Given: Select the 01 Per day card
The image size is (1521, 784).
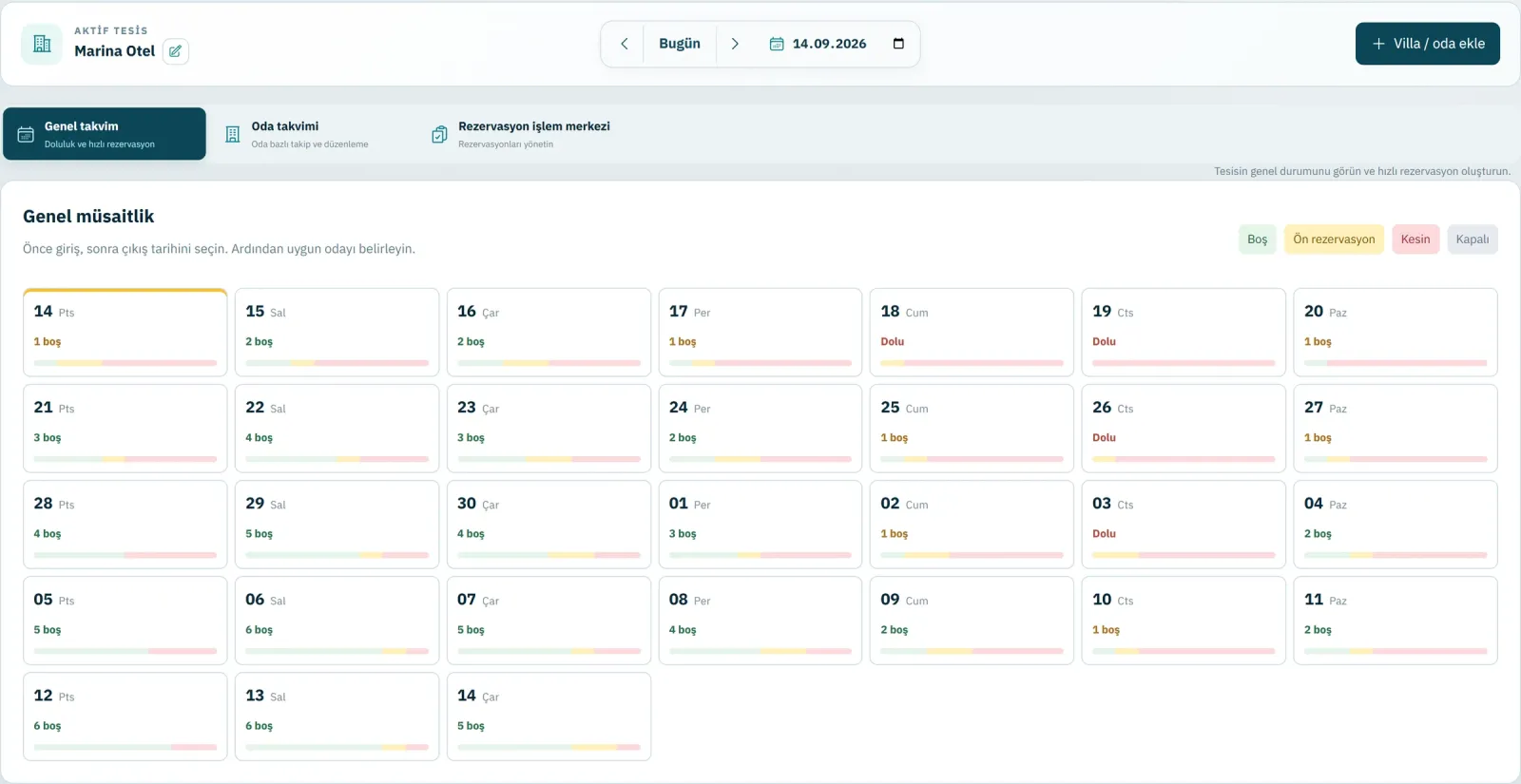Looking at the screenshot, I should click(760, 525).
